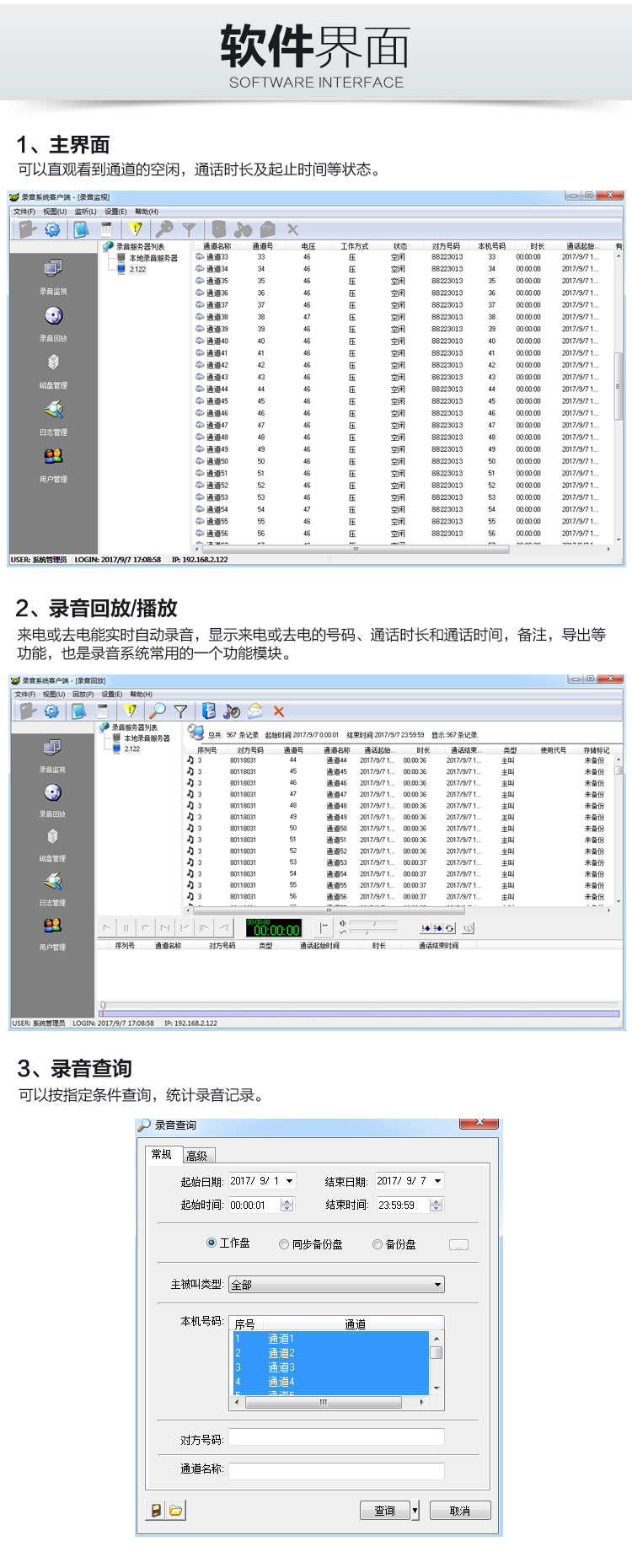Click the vertical scrollbar of the channel list in the query dialog
This screenshot has height=1568, width=632.
(x=437, y=1363)
